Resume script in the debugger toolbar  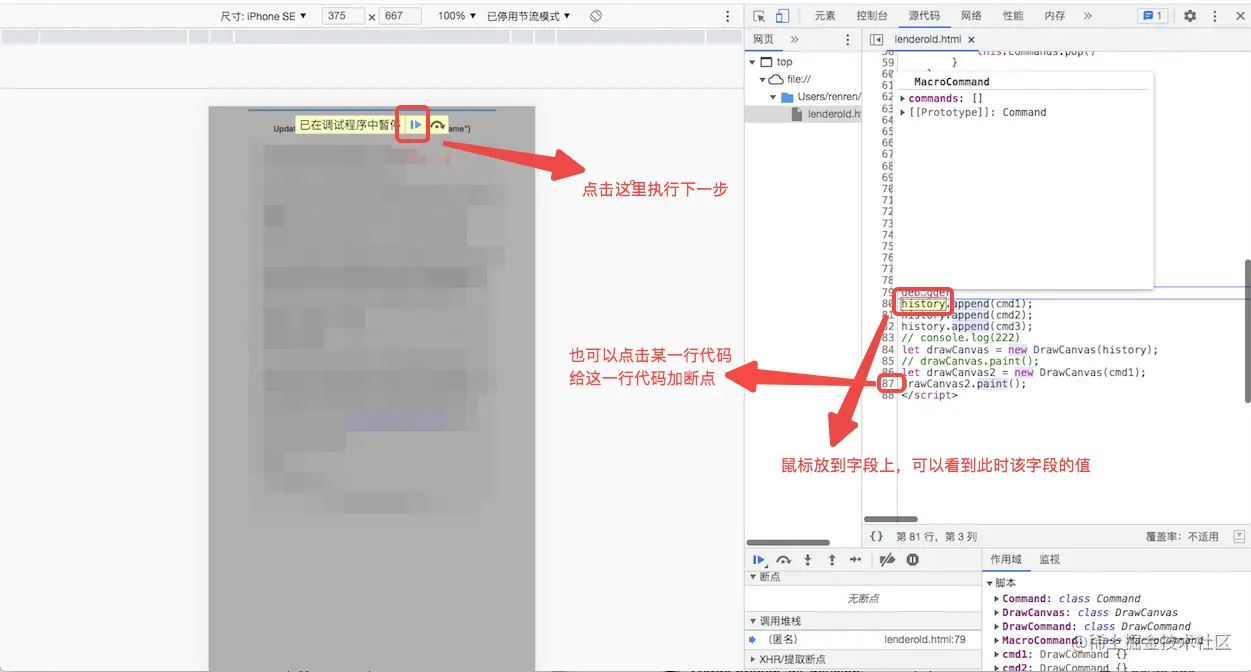[759, 560]
